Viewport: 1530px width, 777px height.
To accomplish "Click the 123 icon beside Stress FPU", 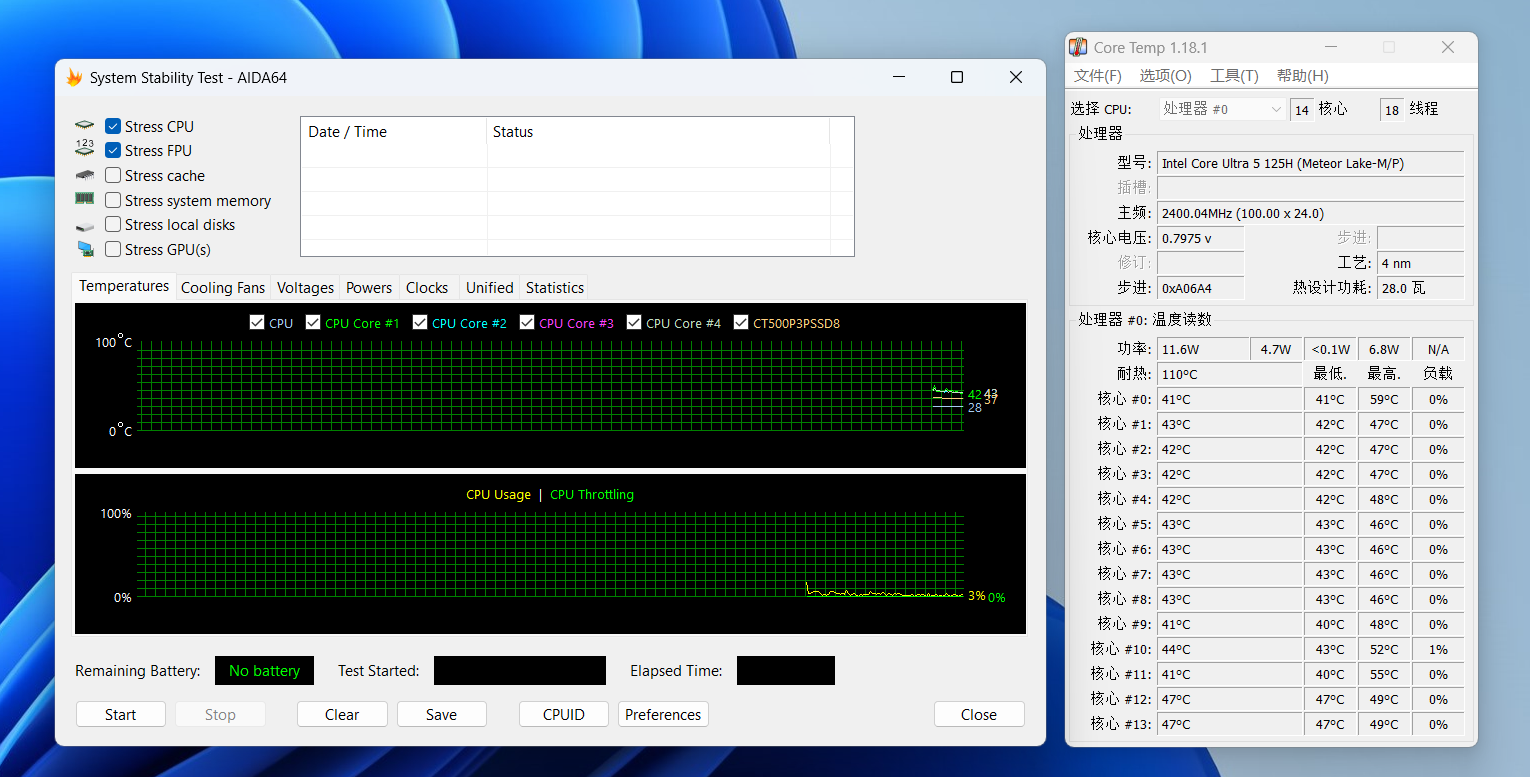I will tap(85, 149).
